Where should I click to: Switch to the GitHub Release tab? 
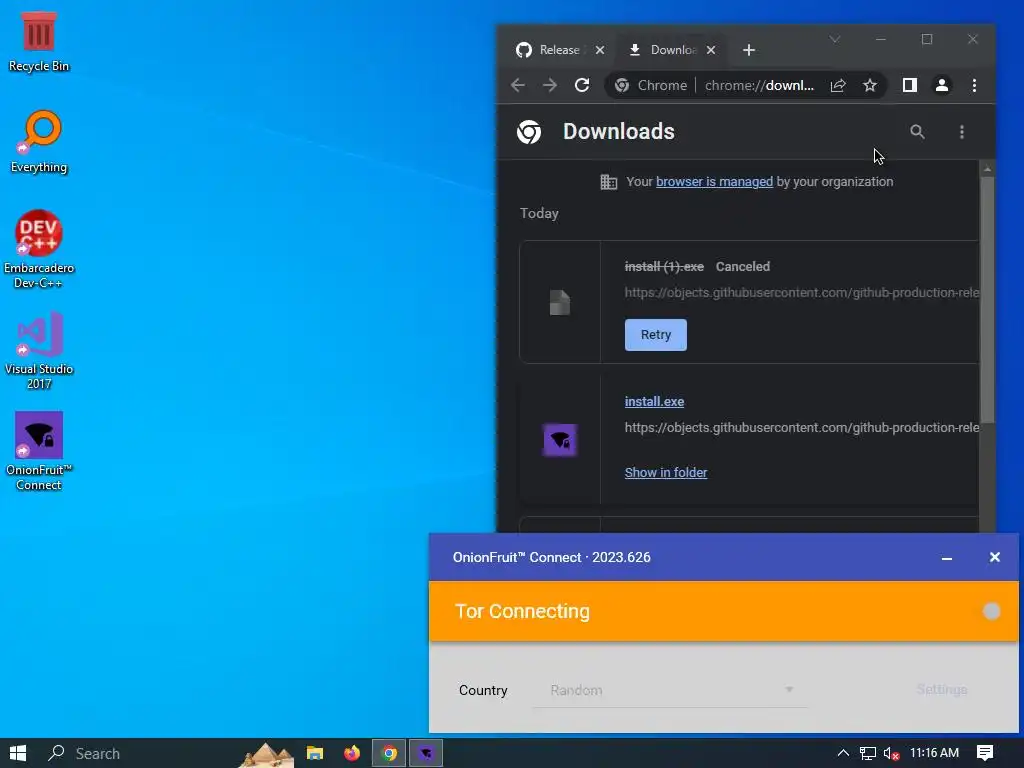pyautogui.click(x=549, y=50)
